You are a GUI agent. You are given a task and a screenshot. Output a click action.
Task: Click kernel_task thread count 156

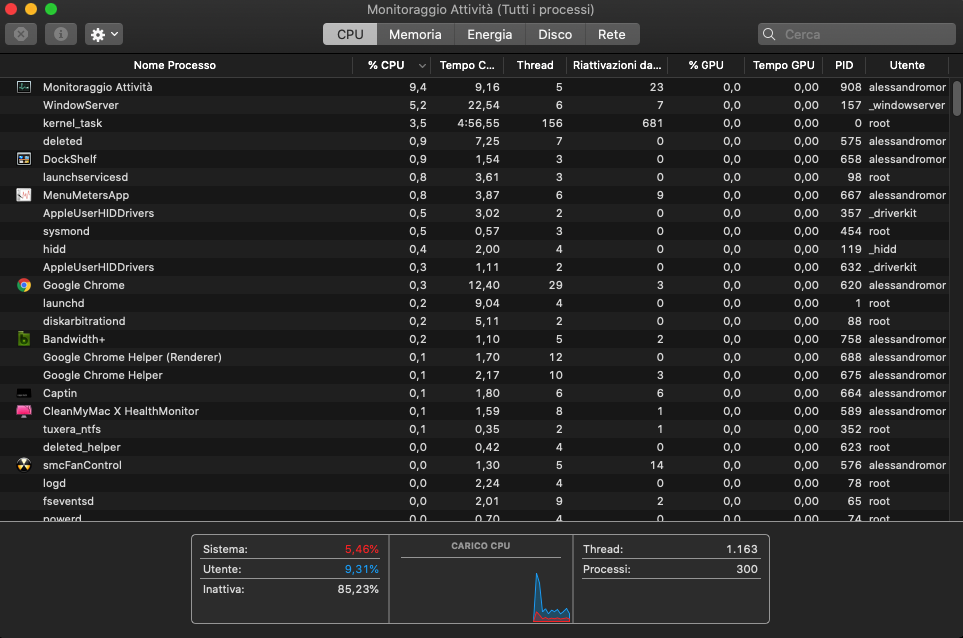(x=552, y=123)
